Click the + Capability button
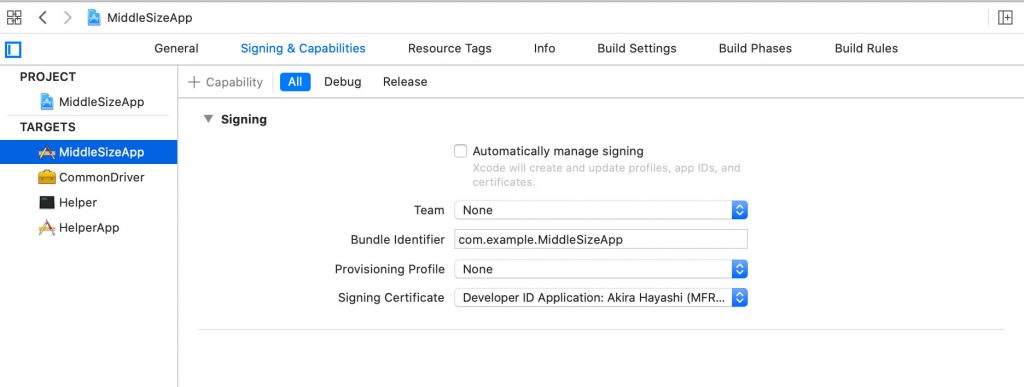 tap(225, 82)
